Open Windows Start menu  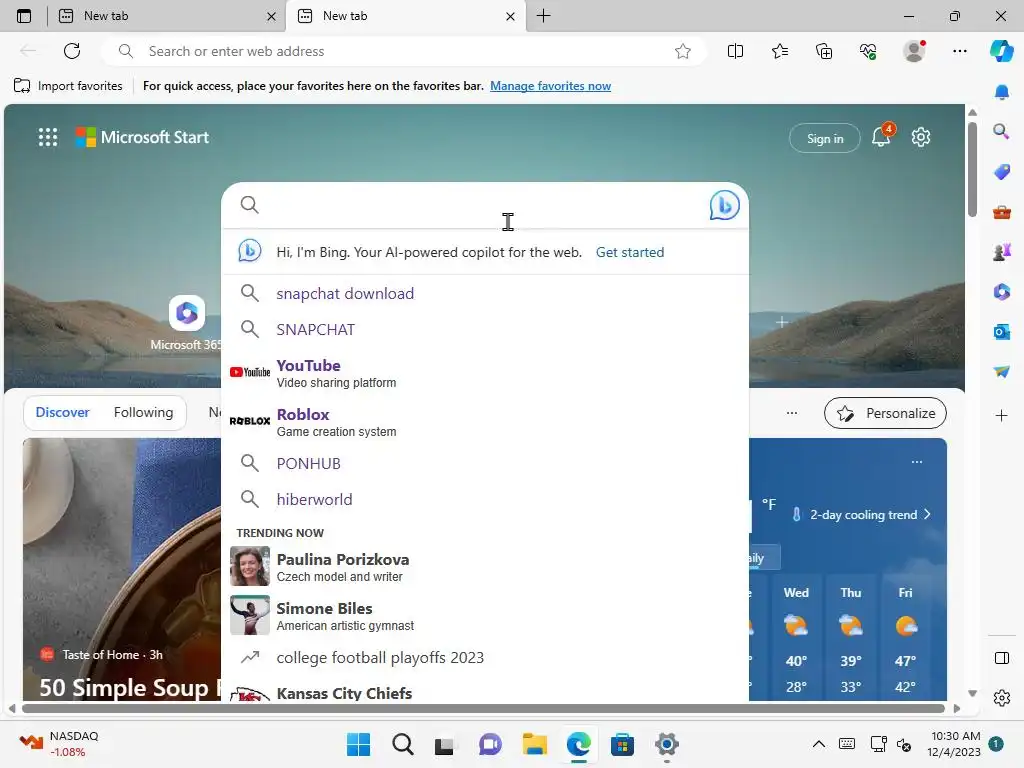(x=358, y=744)
